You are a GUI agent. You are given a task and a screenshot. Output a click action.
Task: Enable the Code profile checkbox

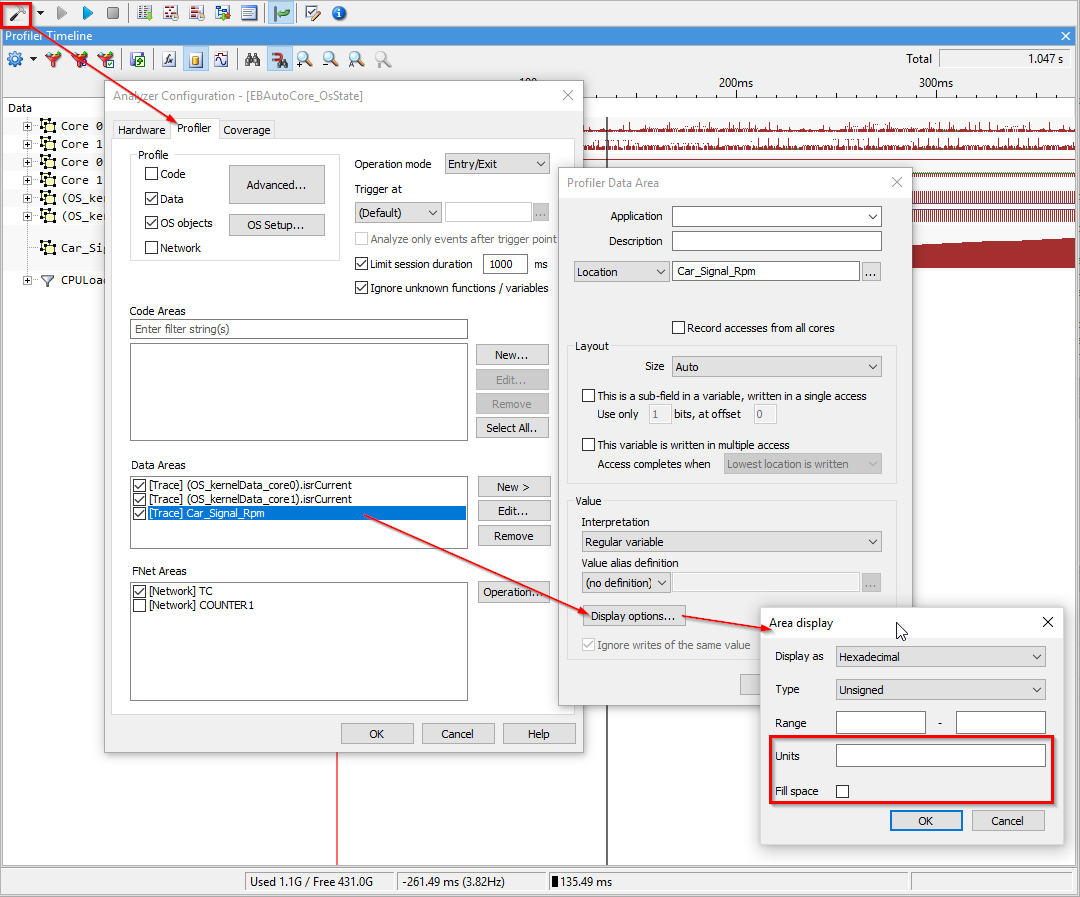click(152, 174)
